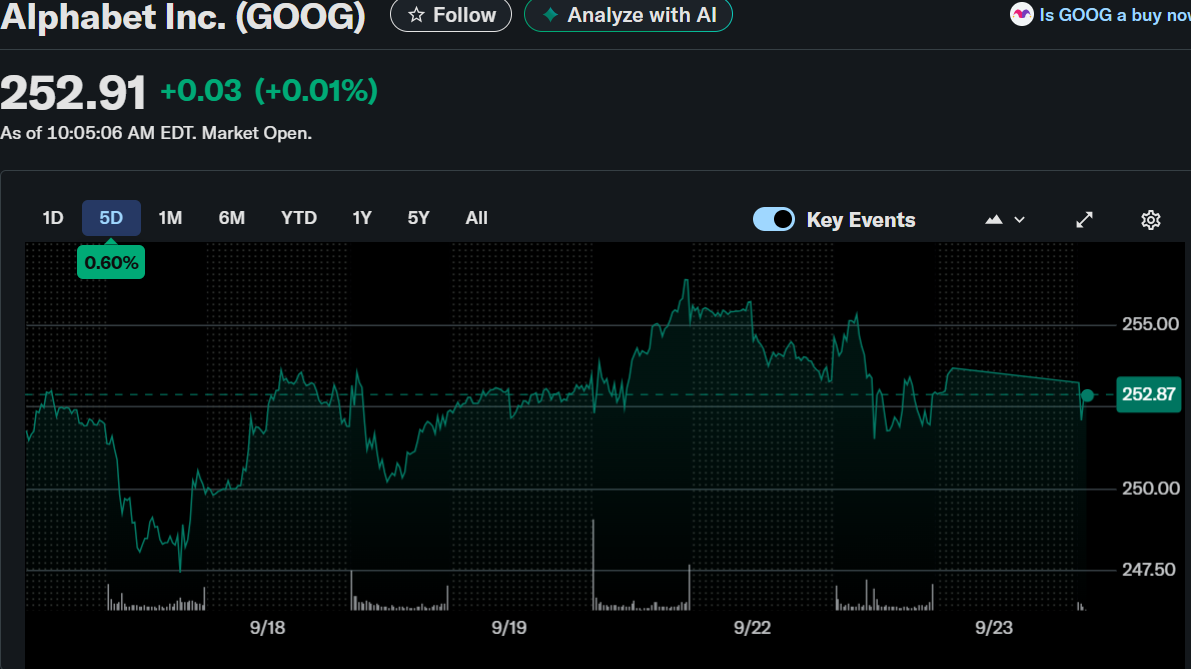Follow Alphabet Inc. stock

click(450, 15)
